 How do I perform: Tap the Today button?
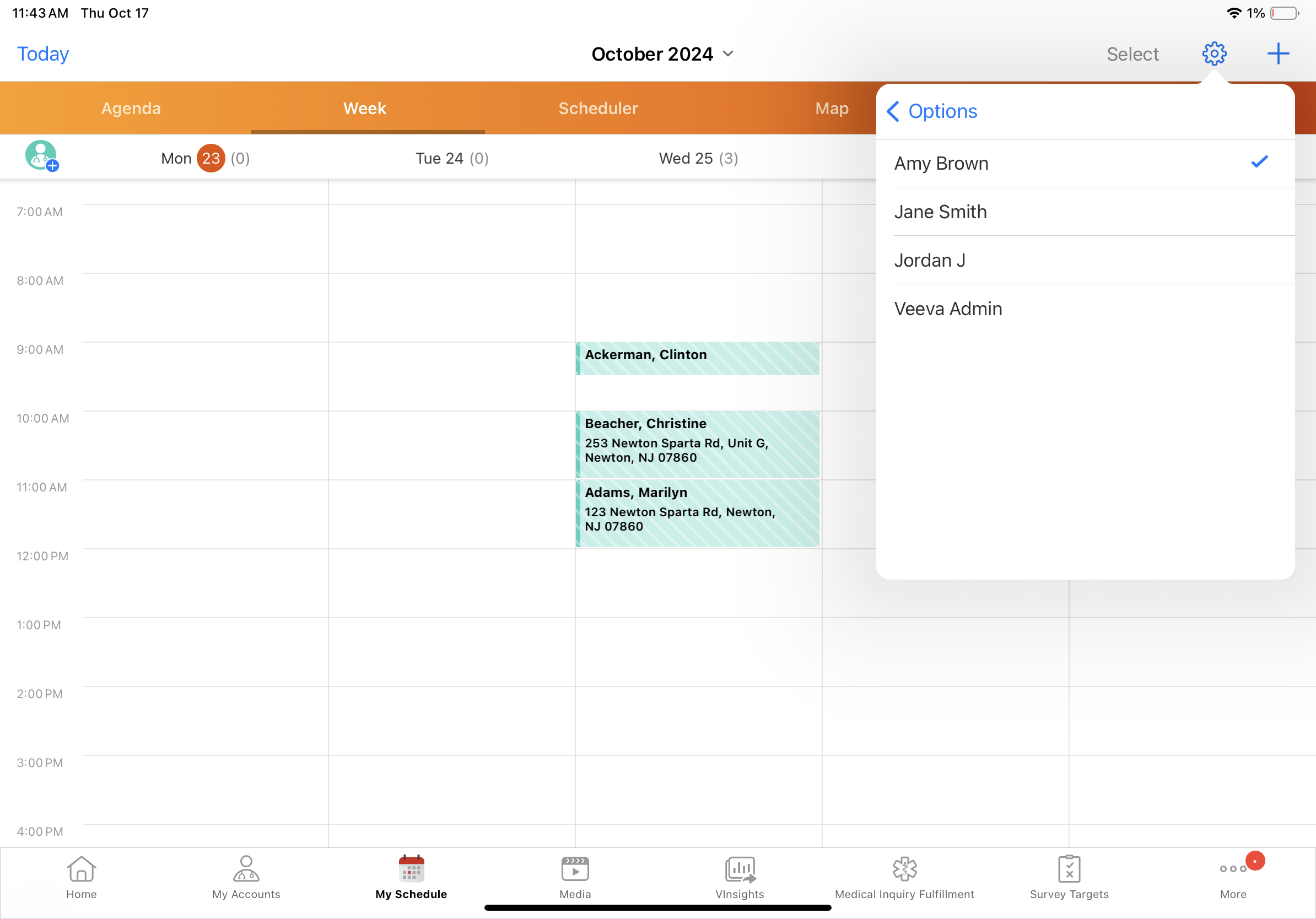tap(43, 54)
